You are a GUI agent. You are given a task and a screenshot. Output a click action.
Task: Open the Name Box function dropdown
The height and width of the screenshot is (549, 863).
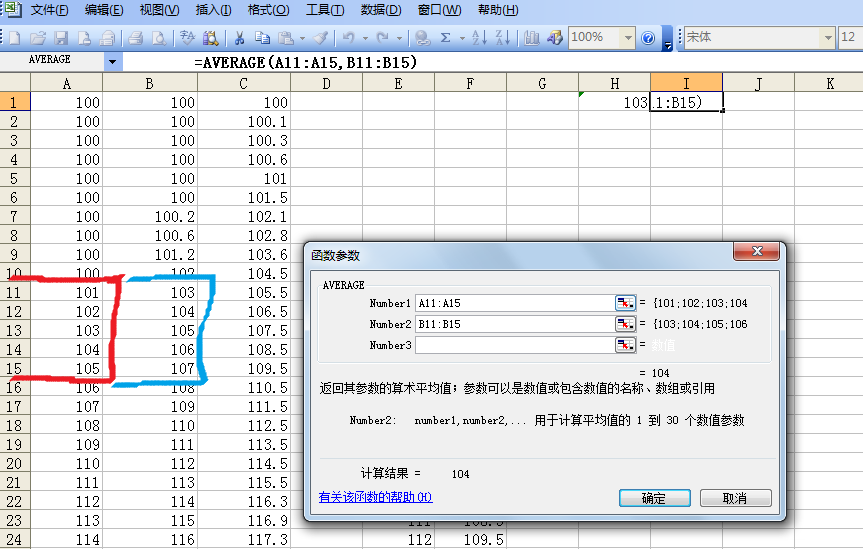coord(112,61)
